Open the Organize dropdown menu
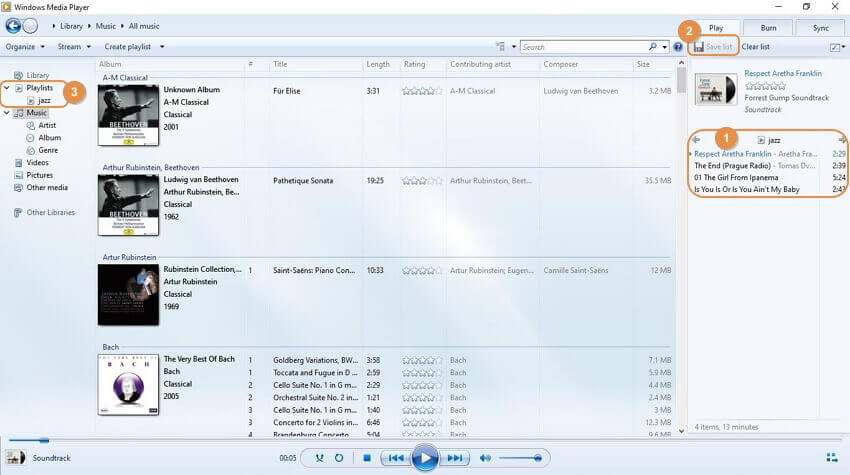 [25, 47]
